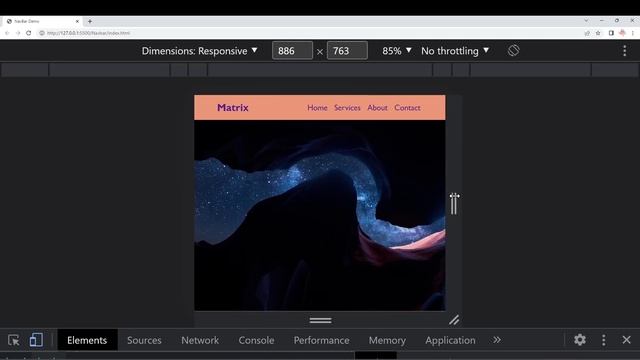Image resolution: width=640 pixels, height=360 pixels.
Task: Reload the page in browser
Action: click(x=29, y=33)
